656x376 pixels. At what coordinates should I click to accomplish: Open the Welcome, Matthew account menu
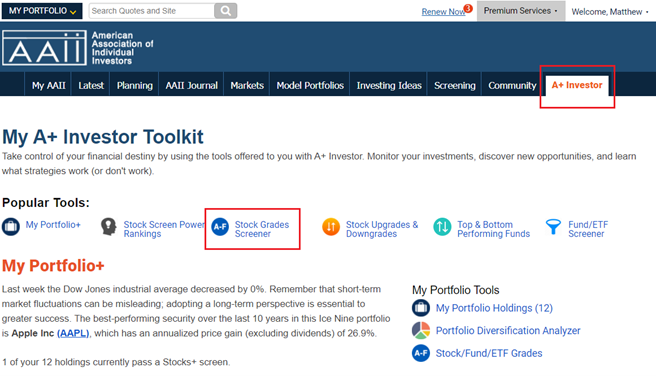coord(610,12)
